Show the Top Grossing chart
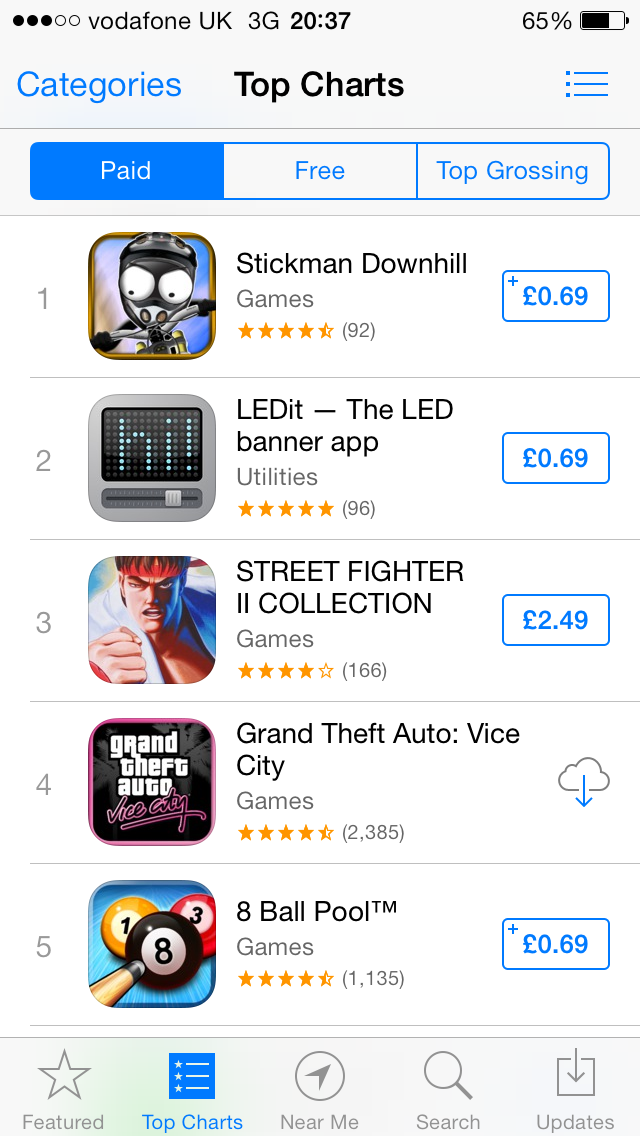The image size is (640, 1136). click(512, 171)
